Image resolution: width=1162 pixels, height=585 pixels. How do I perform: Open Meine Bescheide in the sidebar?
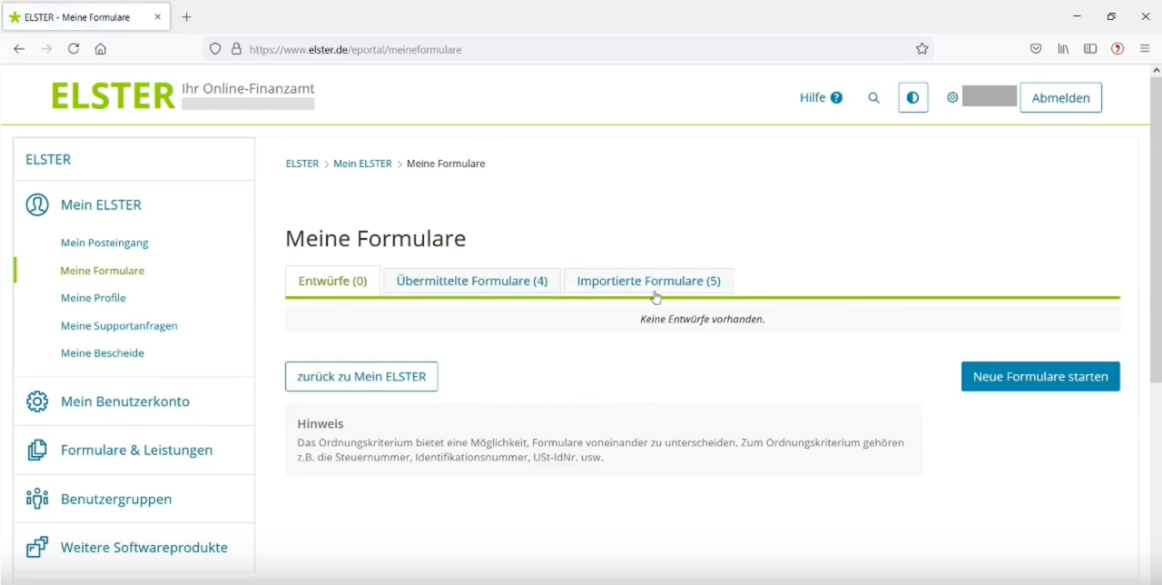coord(102,353)
